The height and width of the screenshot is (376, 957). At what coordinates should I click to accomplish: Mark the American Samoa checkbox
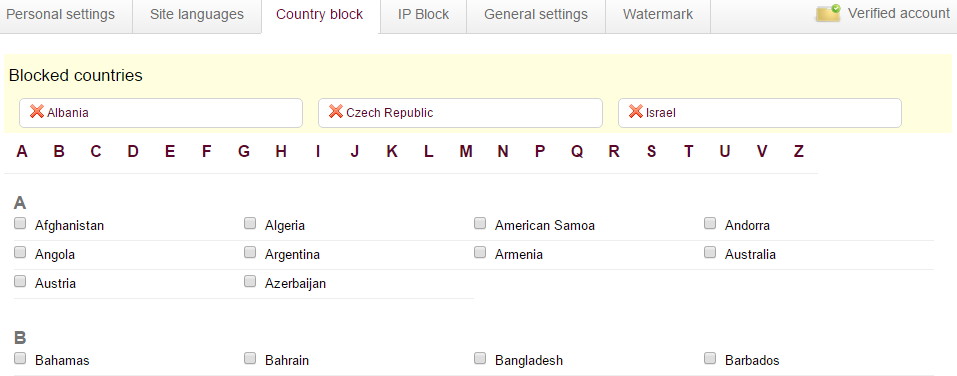point(480,223)
